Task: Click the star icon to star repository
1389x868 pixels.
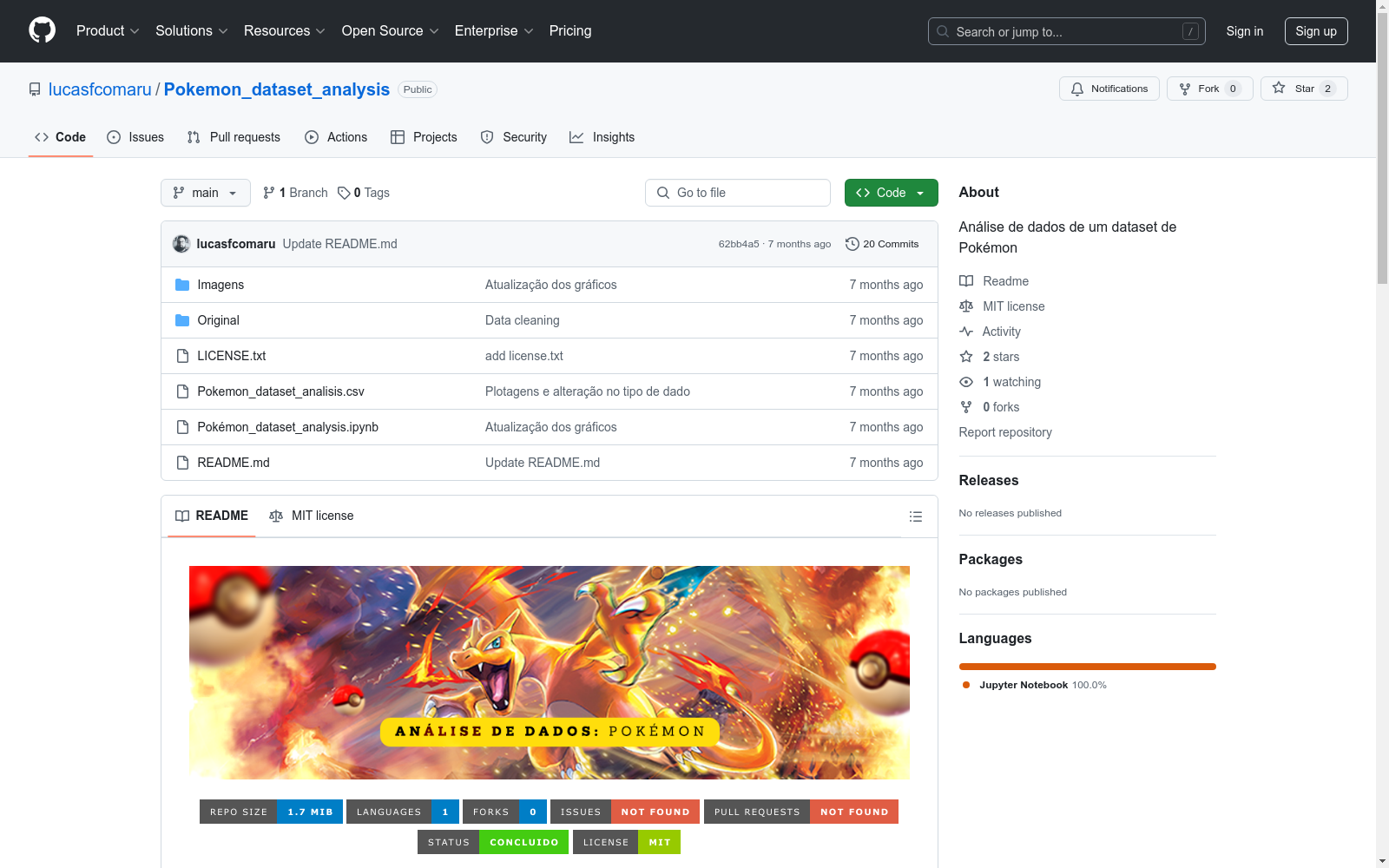Action: click(x=1279, y=88)
